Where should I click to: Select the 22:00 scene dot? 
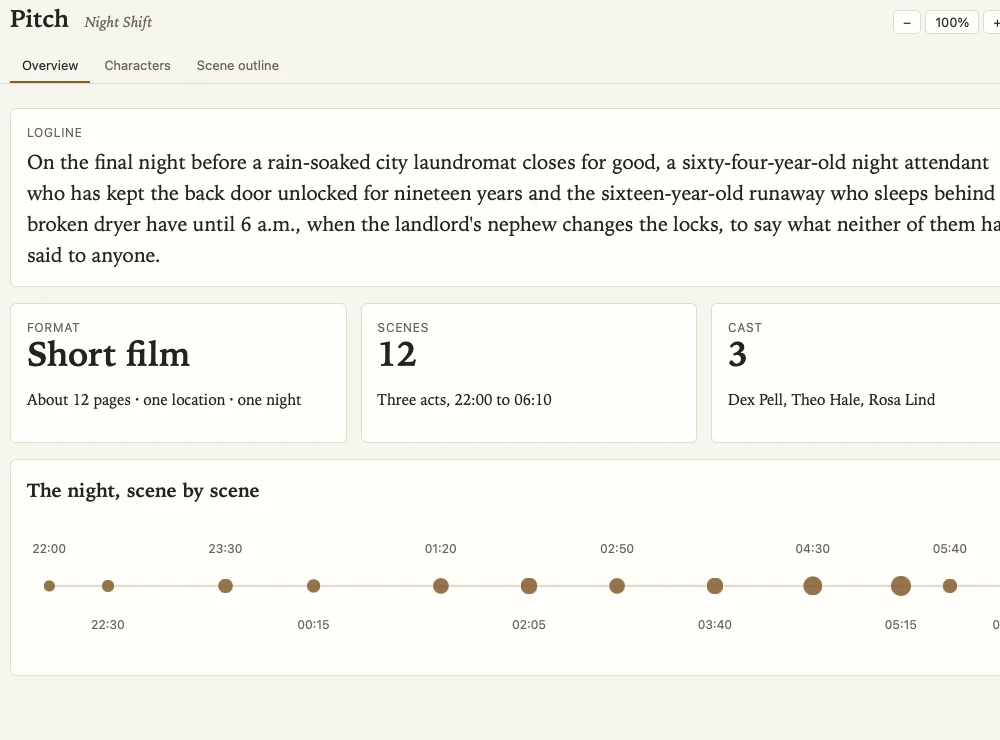[x=49, y=586]
